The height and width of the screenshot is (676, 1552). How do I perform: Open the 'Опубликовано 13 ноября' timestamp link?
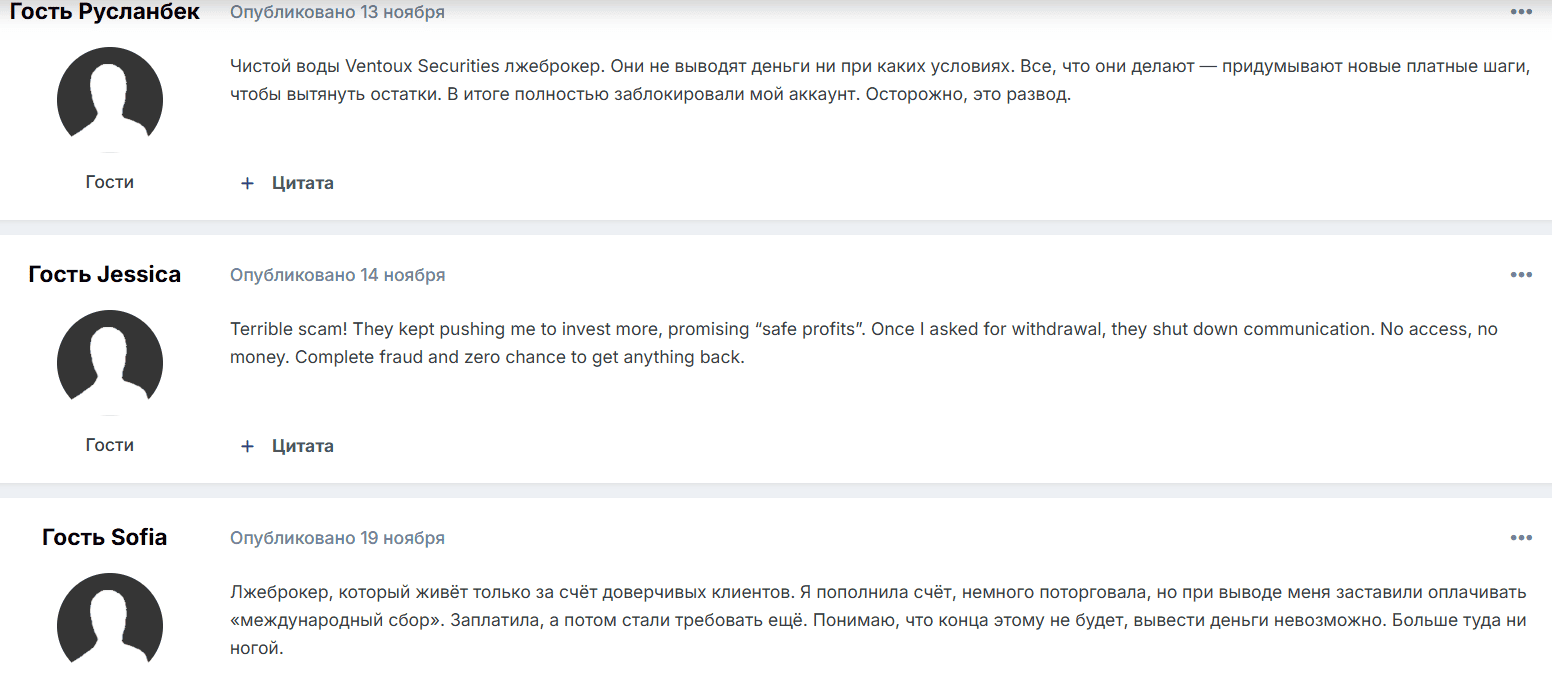337,12
